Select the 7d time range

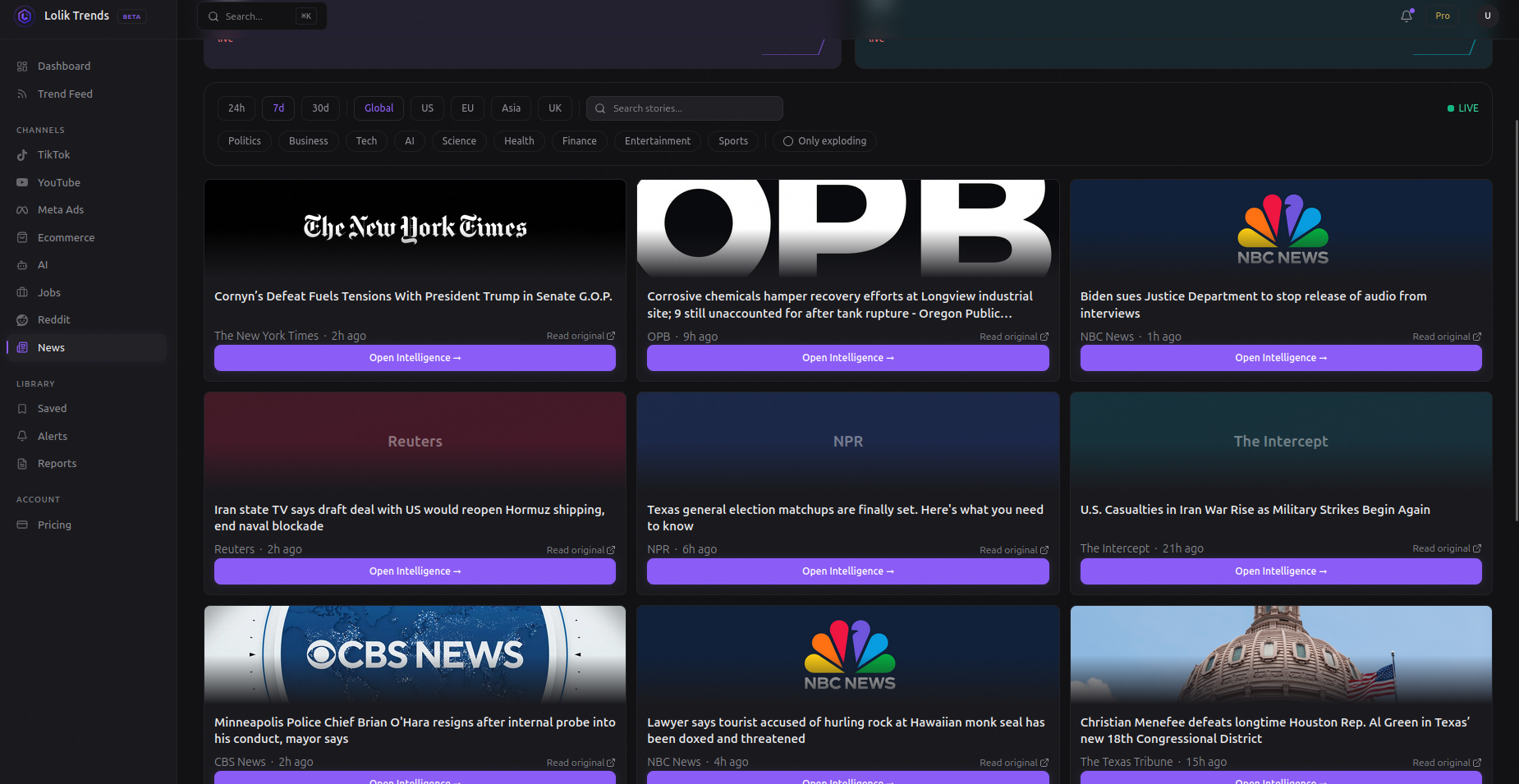point(278,108)
